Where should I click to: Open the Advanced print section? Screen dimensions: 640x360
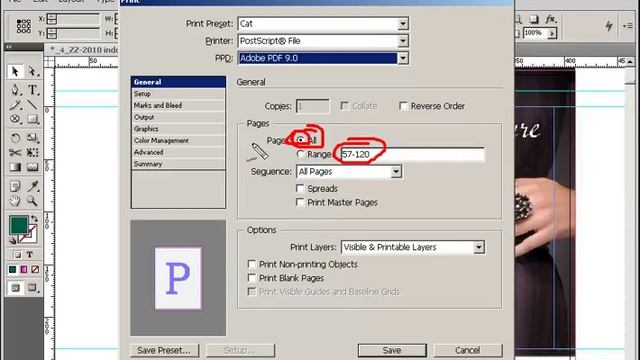[x=178, y=152]
